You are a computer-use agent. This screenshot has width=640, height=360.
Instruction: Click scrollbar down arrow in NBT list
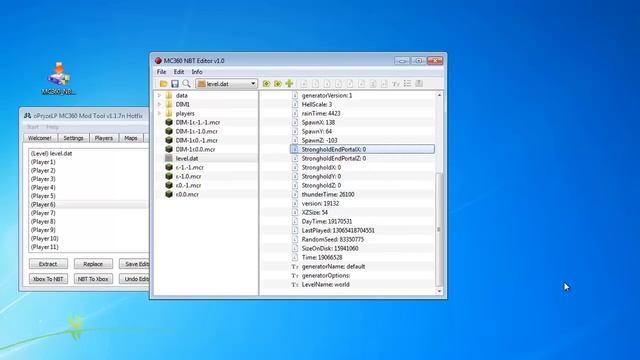click(439, 291)
